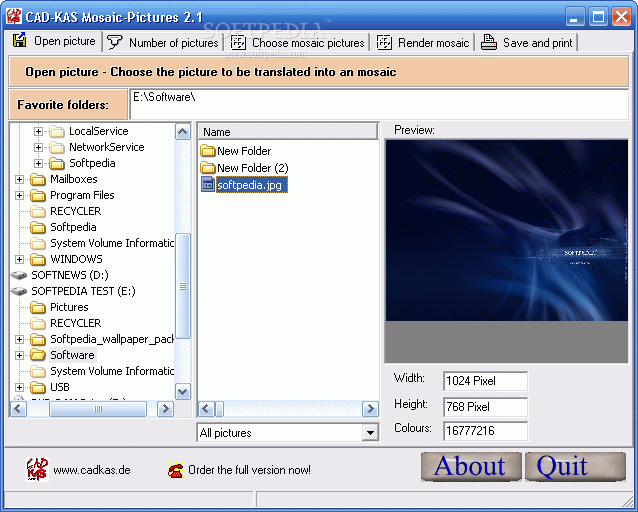638x512 pixels.
Task: Switch to Number of pictures tab
Action: pos(163,43)
